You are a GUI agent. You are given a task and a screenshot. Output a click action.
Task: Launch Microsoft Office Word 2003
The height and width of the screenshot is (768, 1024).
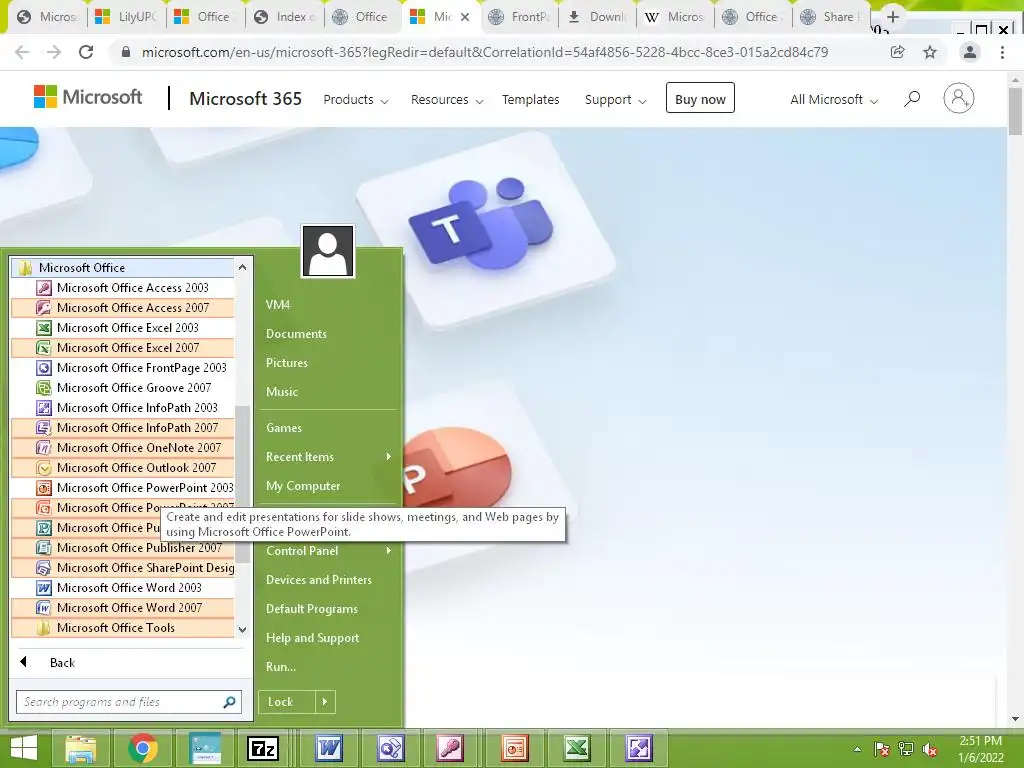coord(123,588)
